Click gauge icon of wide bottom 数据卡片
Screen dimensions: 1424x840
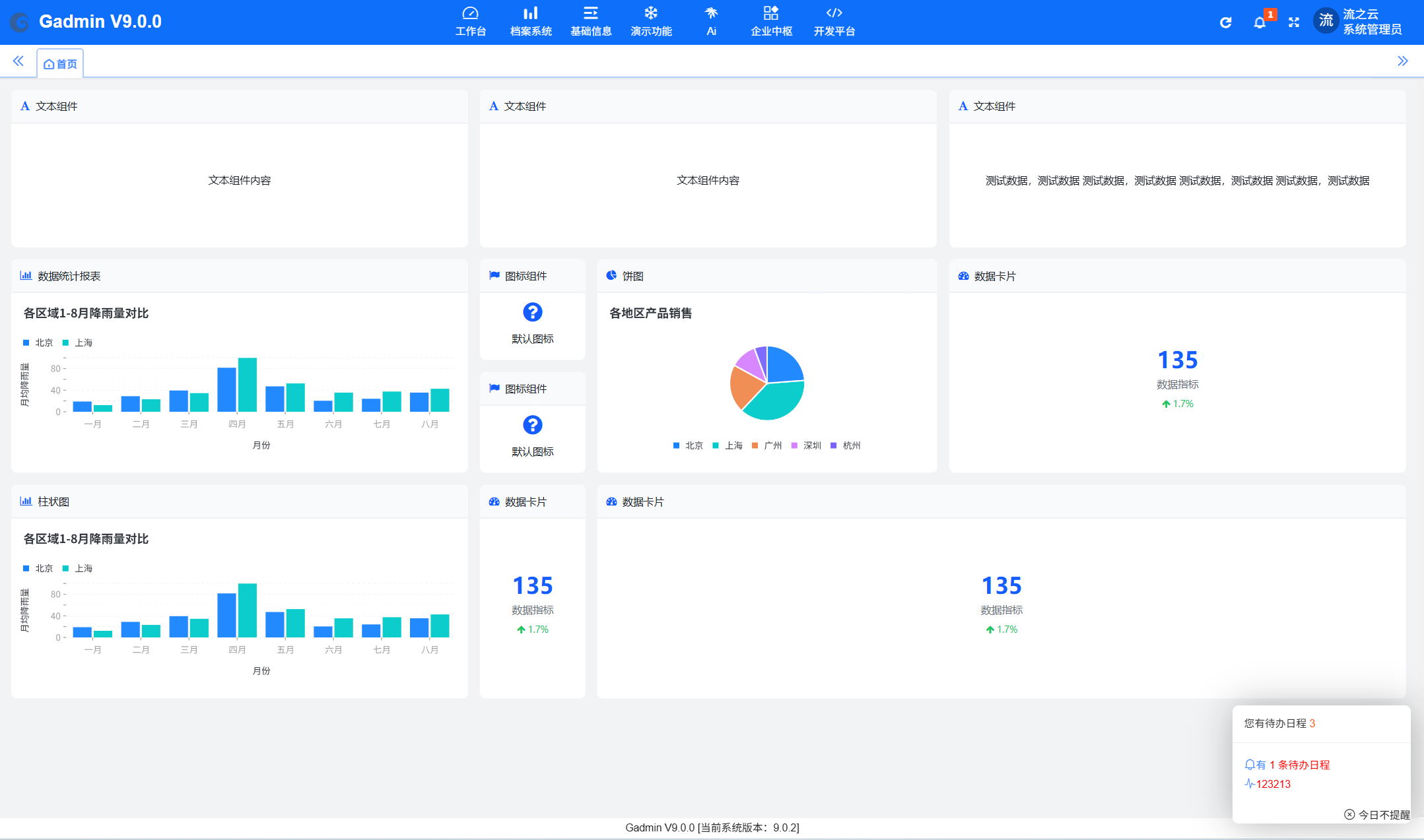611,501
